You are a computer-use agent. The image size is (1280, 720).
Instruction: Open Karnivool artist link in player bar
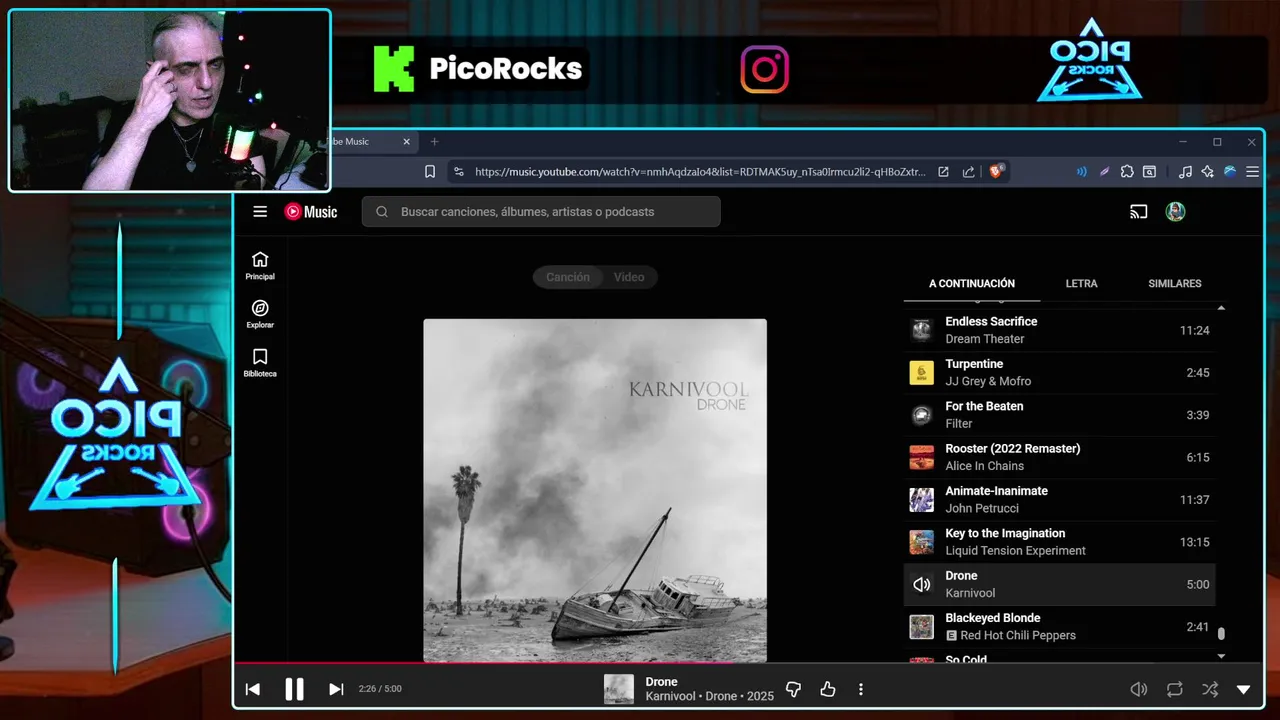coord(672,696)
